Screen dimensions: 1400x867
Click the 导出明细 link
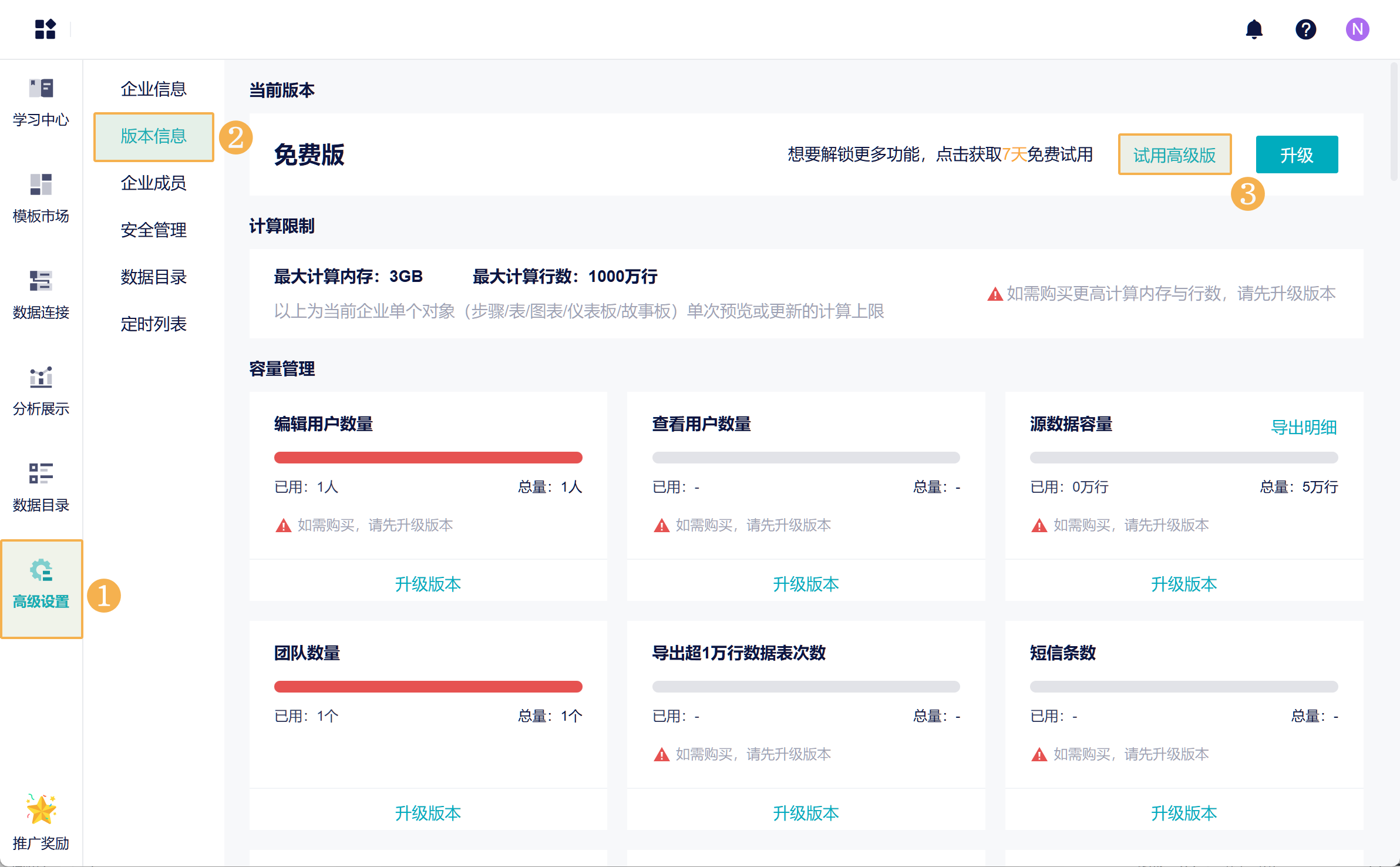point(1304,428)
